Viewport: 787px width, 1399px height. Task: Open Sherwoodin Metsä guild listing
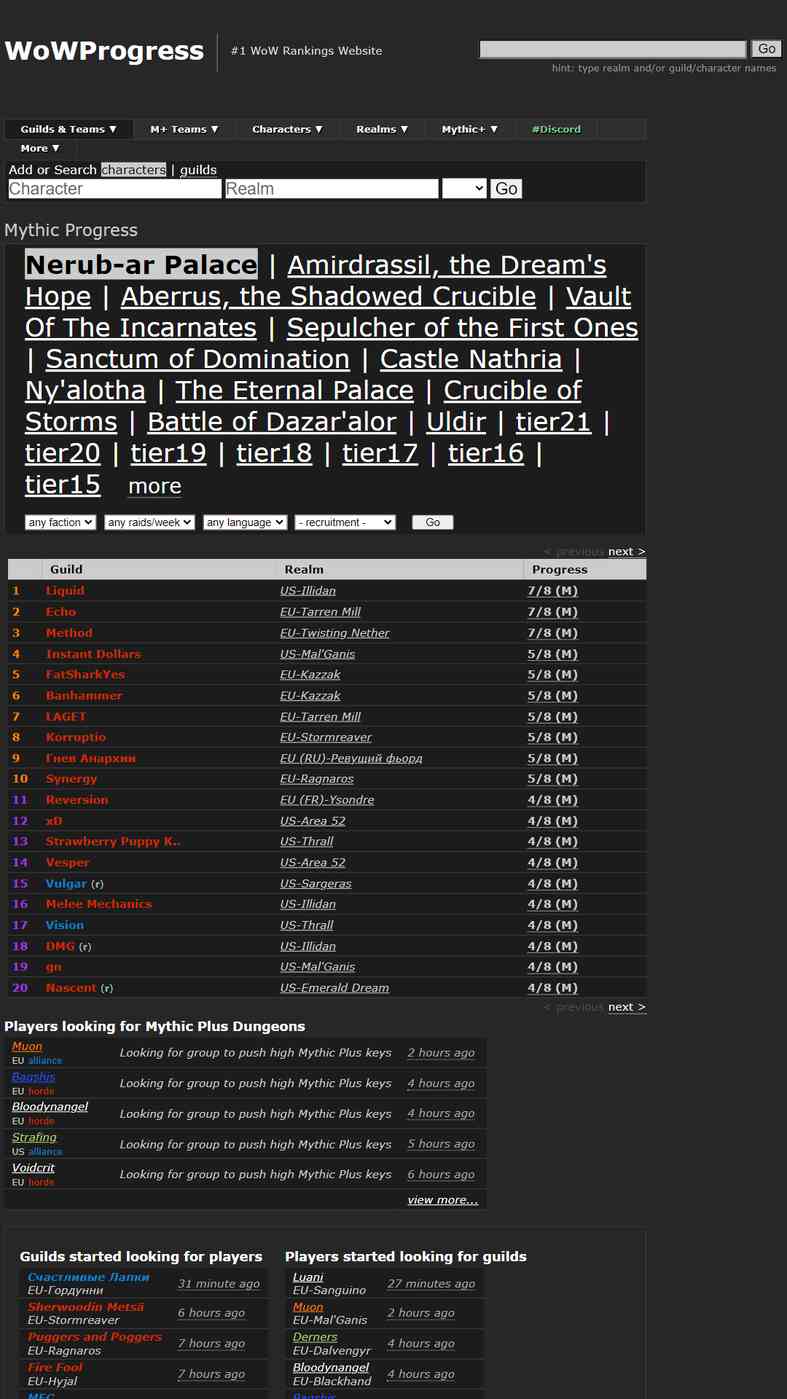(86, 1307)
